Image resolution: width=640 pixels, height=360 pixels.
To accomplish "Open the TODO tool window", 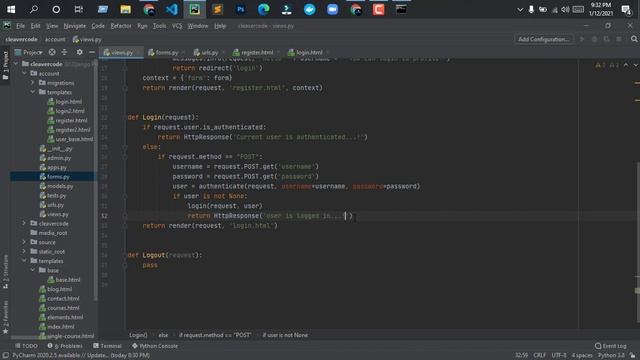I will (26, 346).
